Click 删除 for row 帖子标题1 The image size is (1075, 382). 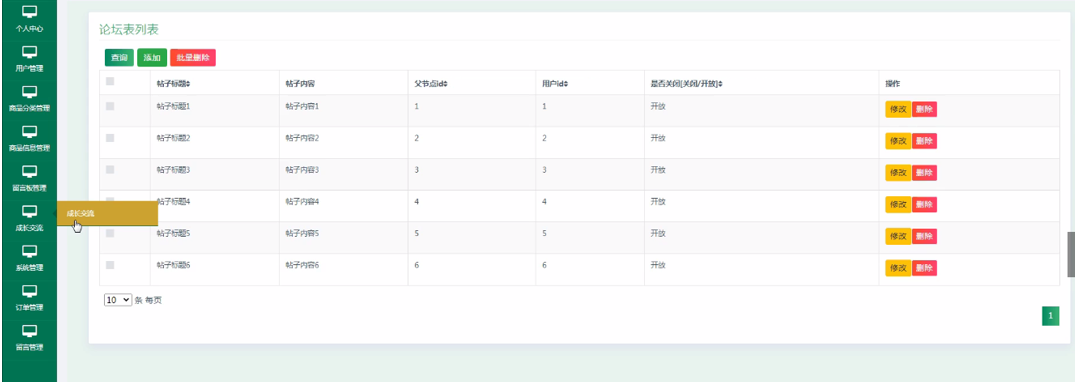(924, 109)
